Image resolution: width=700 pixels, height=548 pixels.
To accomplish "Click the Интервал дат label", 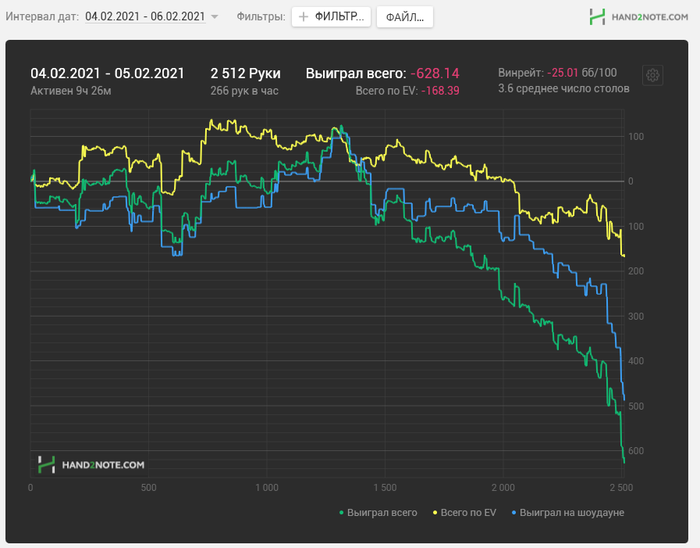I will [x=42, y=17].
